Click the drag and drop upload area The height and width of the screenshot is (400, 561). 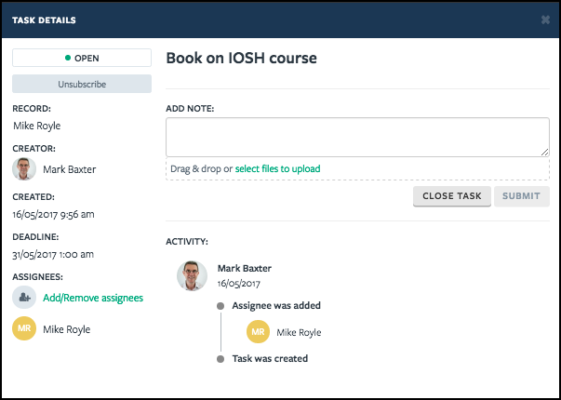click(357, 169)
